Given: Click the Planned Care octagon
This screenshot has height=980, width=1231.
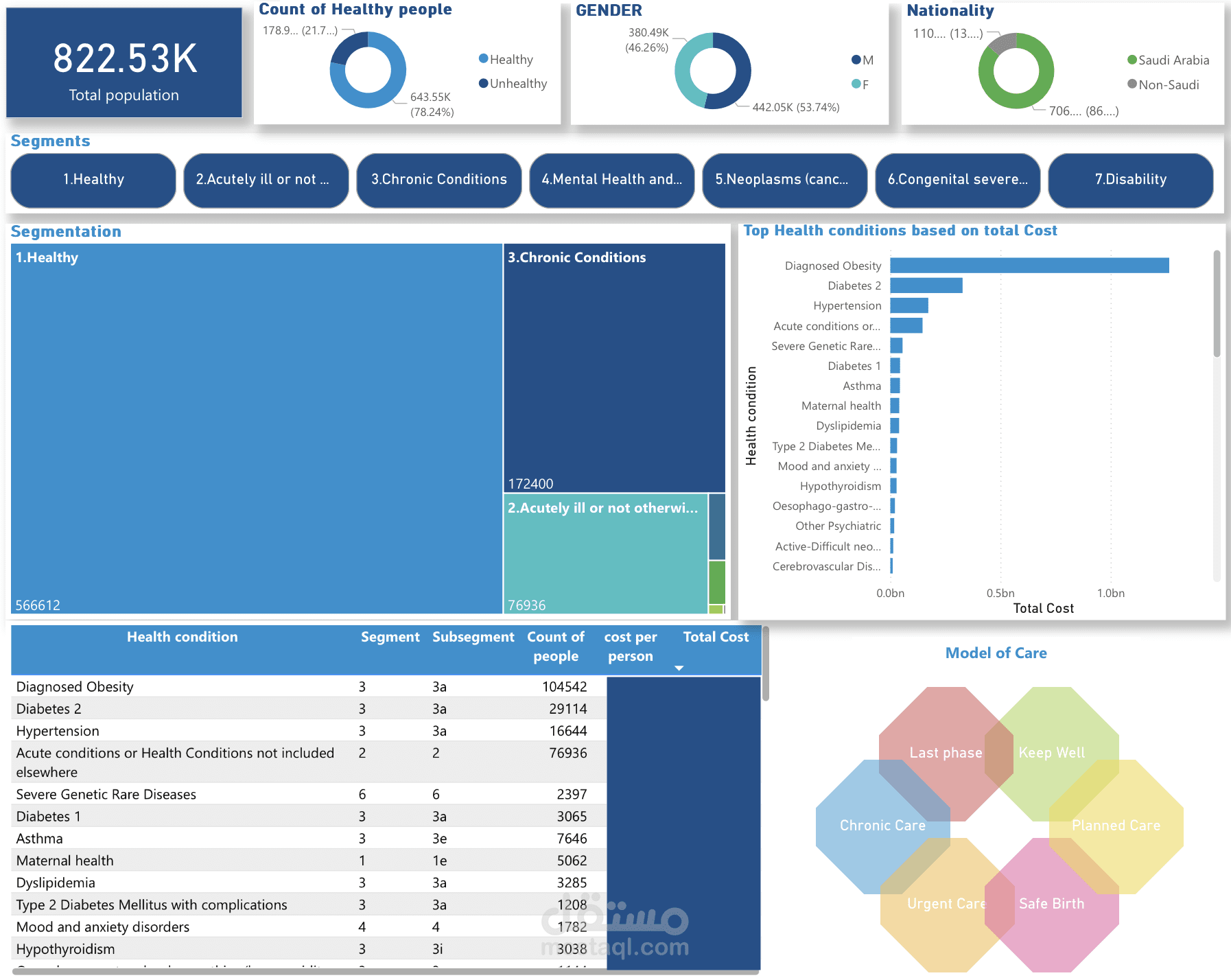Looking at the screenshot, I should click(1116, 826).
